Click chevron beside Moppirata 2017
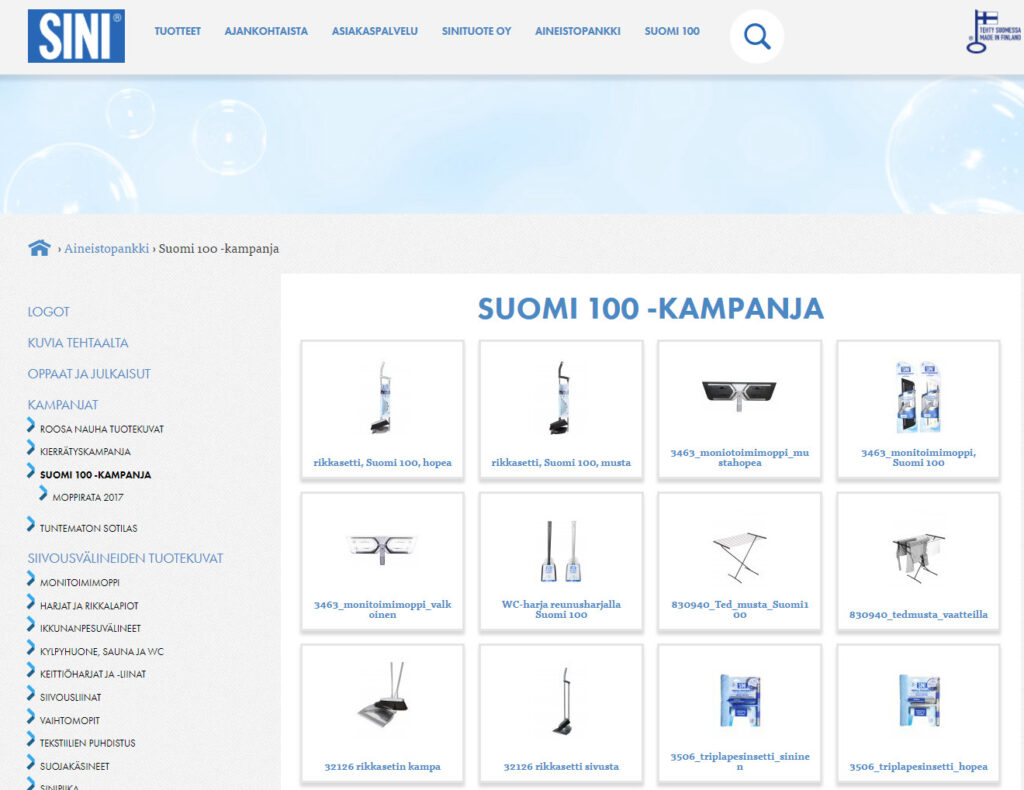Image resolution: width=1024 pixels, height=790 pixels. [x=43, y=494]
